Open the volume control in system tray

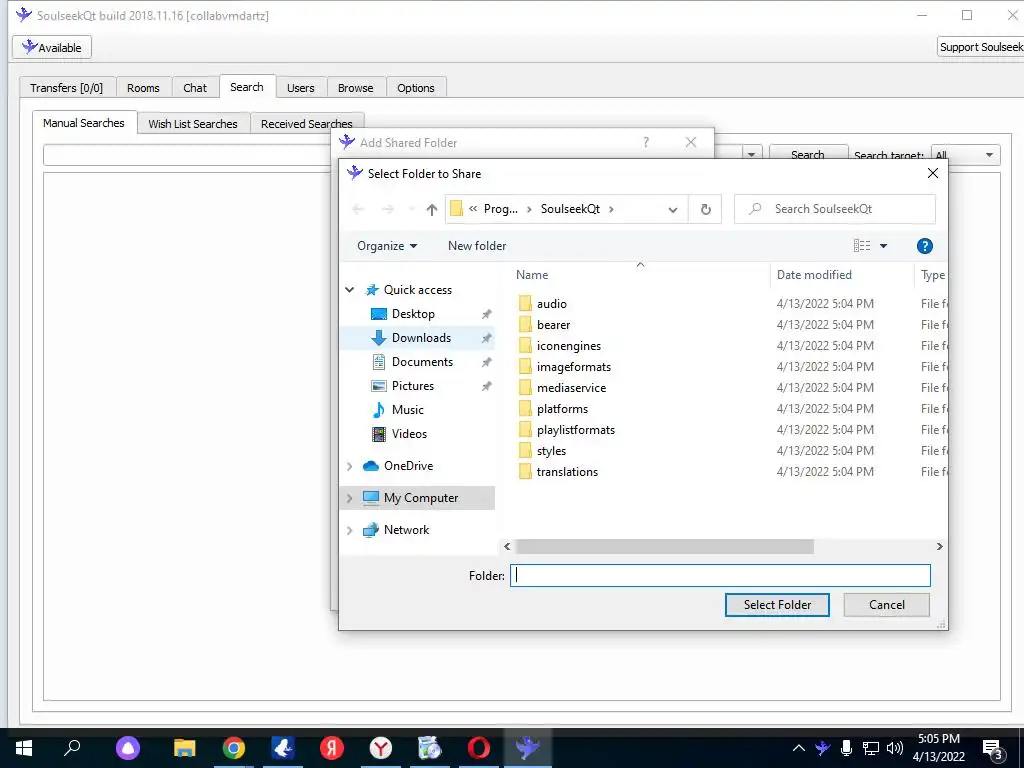click(895, 748)
